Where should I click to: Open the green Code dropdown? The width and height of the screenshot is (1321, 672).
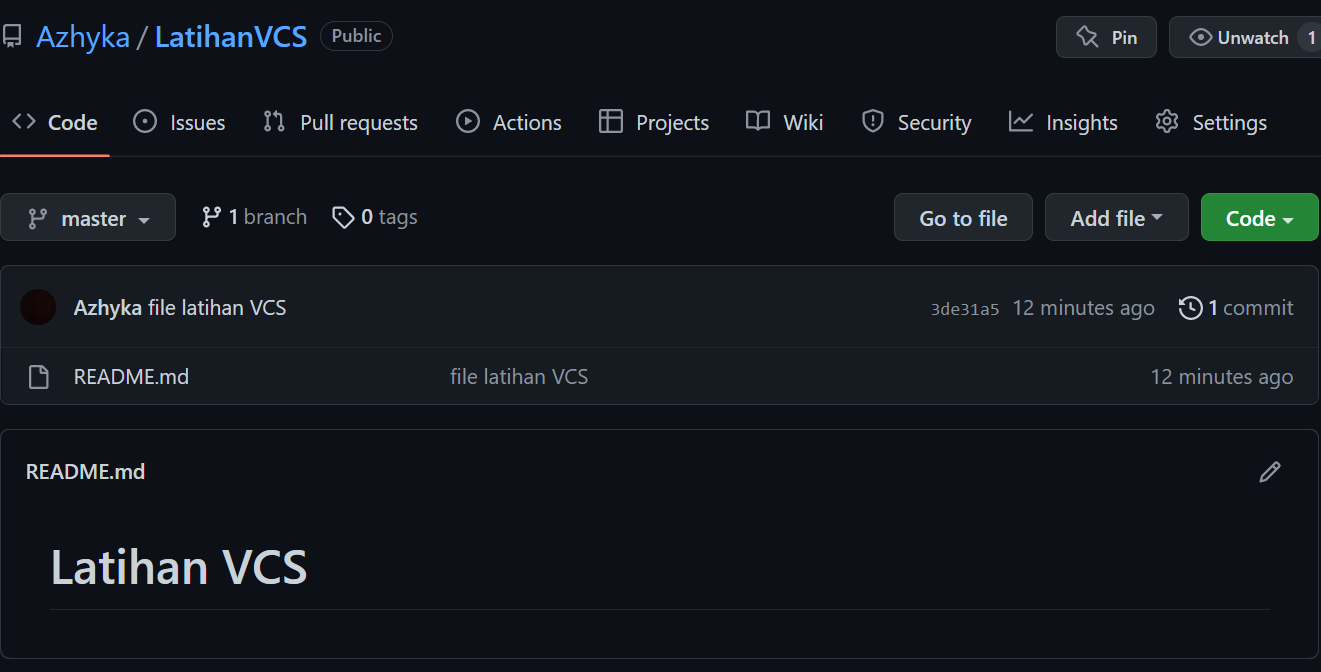click(1259, 217)
